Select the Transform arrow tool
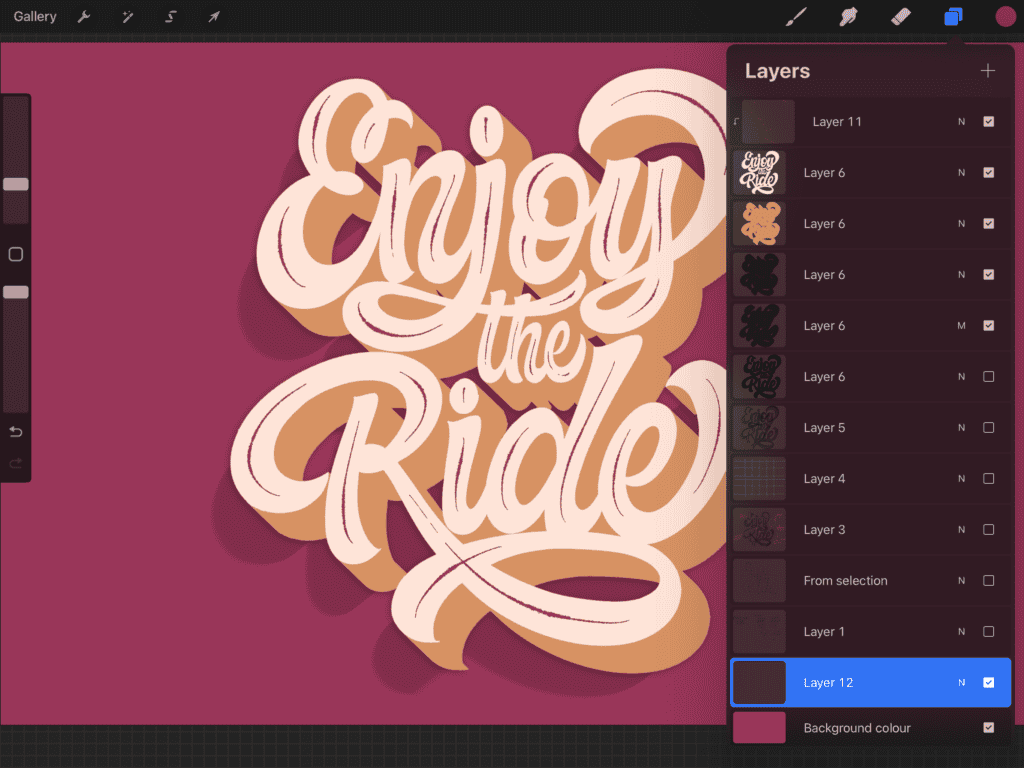The image size is (1024, 768). point(212,16)
